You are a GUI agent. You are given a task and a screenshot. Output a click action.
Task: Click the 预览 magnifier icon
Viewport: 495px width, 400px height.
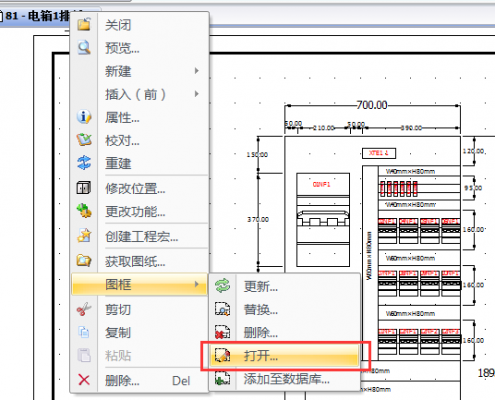[84, 47]
